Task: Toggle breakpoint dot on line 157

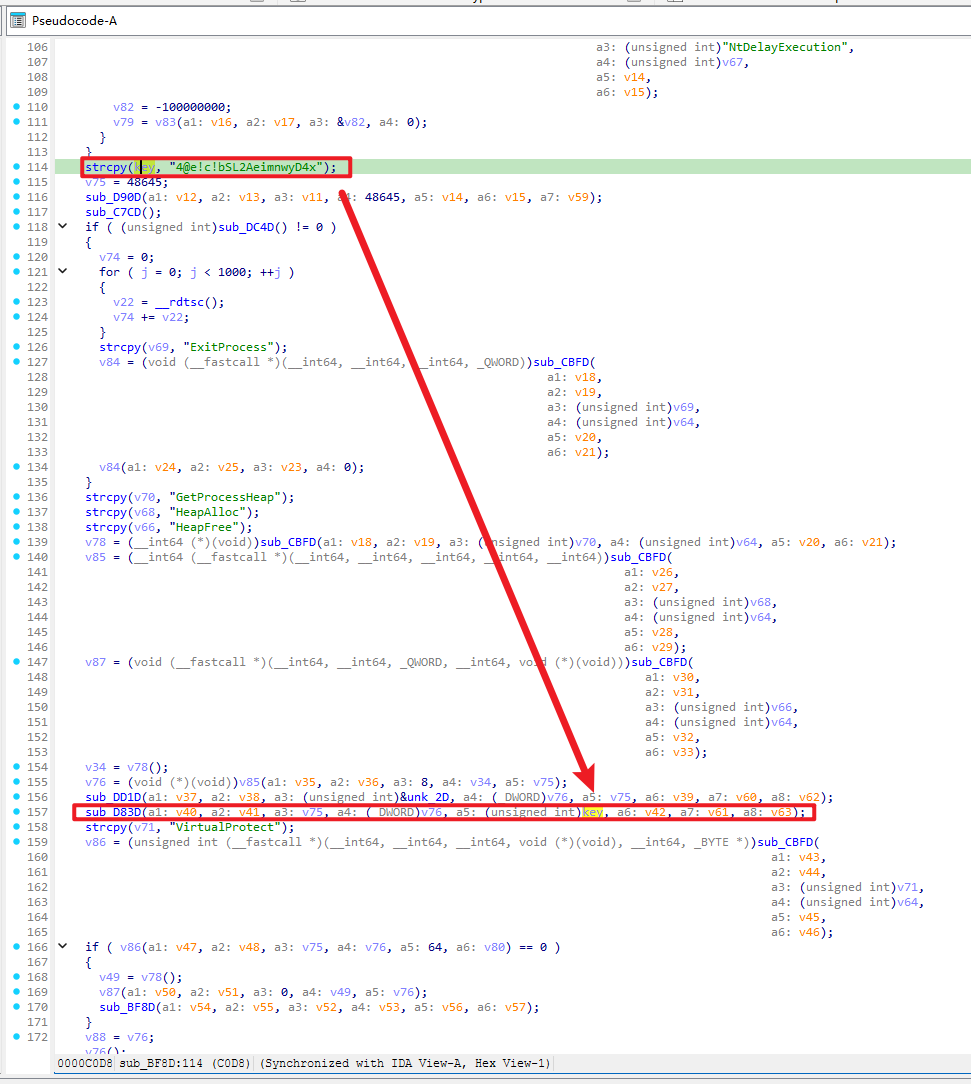Action: (17, 812)
